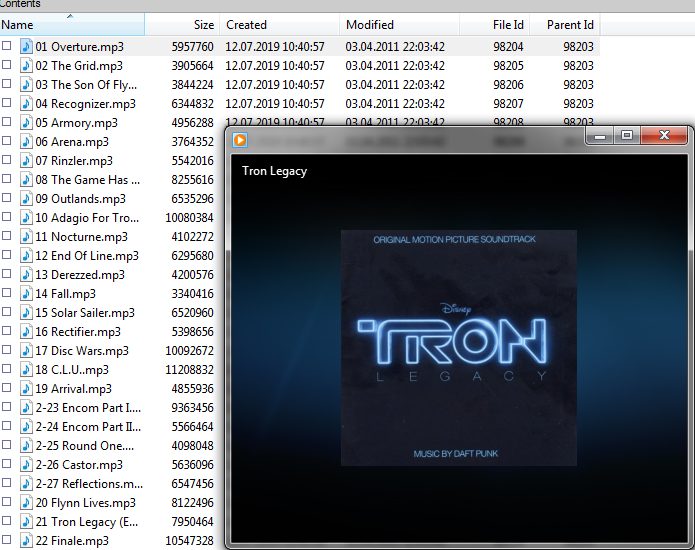Screen dimensions: 695x550
Task: Click File Id value 98204
Action: pyautogui.click(x=508, y=47)
